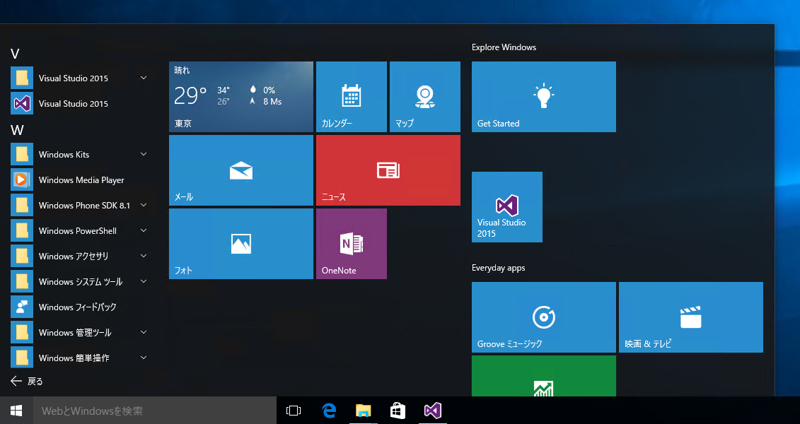Click the Windows Phone SDK 8.1 folder icon
Image resolution: width=800 pixels, height=424 pixels.
(x=22, y=205)
